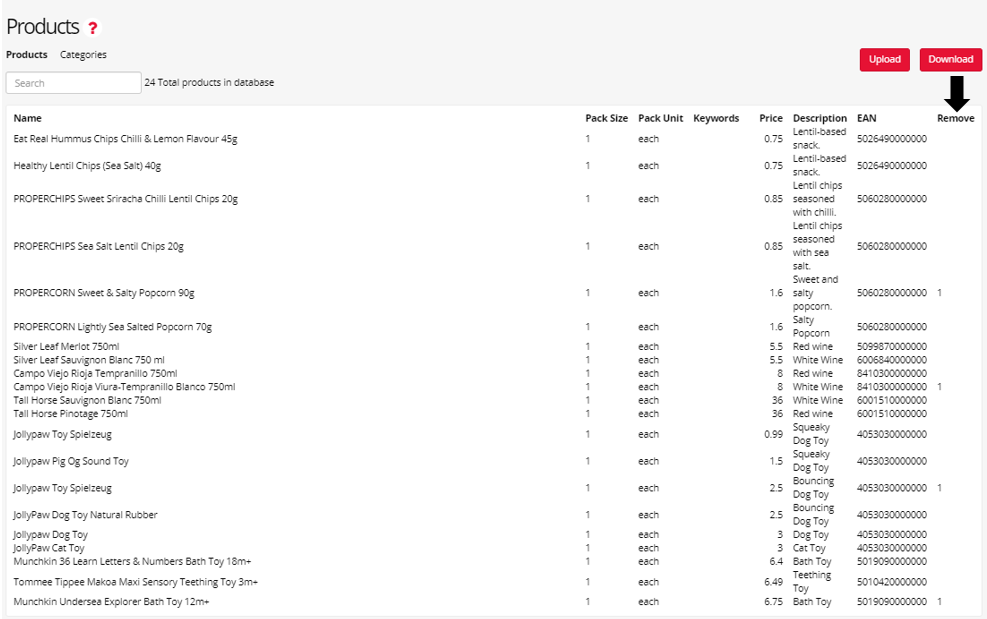Screen dimensions: 987x619
Task: Focus the Search input field
Action: (x=74, y=82)
